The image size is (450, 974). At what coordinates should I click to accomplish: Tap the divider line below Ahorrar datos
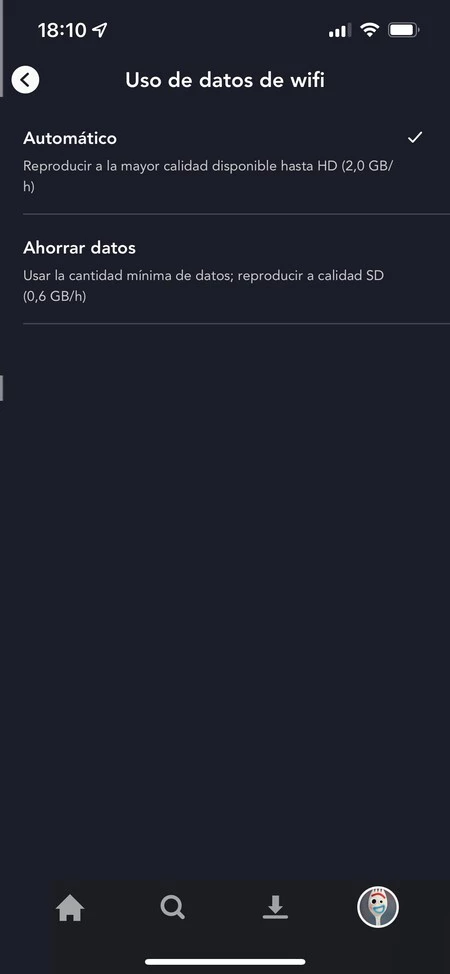coord(236,324)
